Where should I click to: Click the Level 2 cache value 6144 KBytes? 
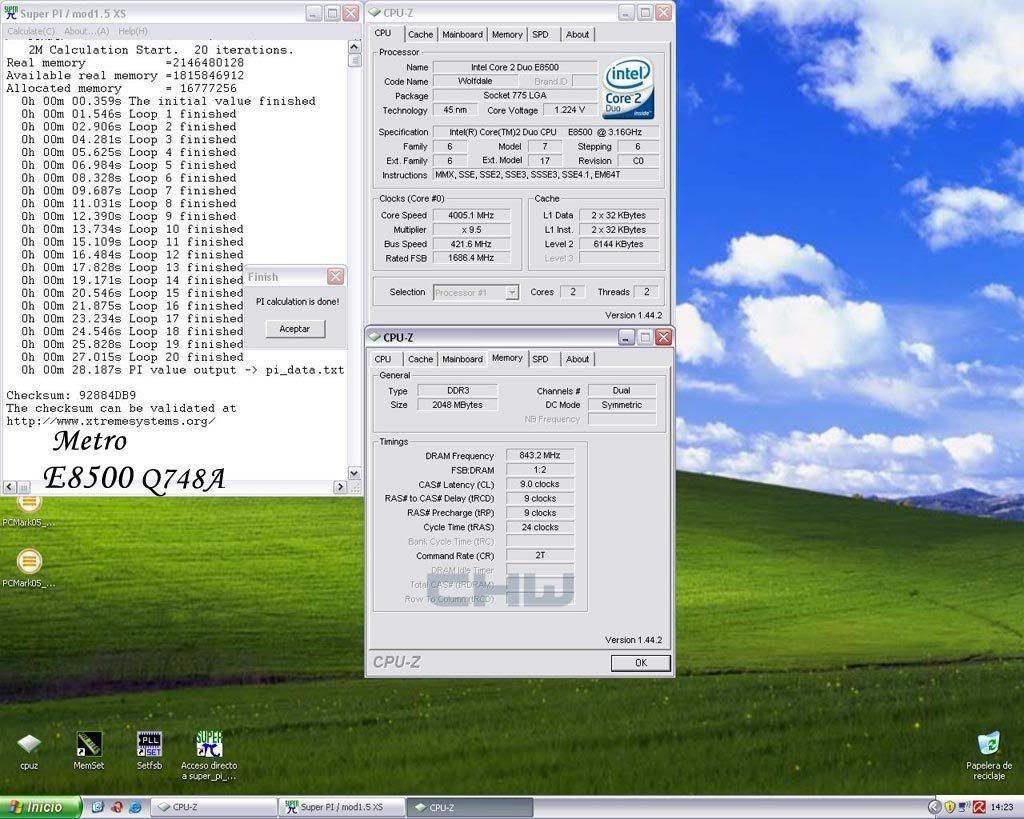[618, 244]
